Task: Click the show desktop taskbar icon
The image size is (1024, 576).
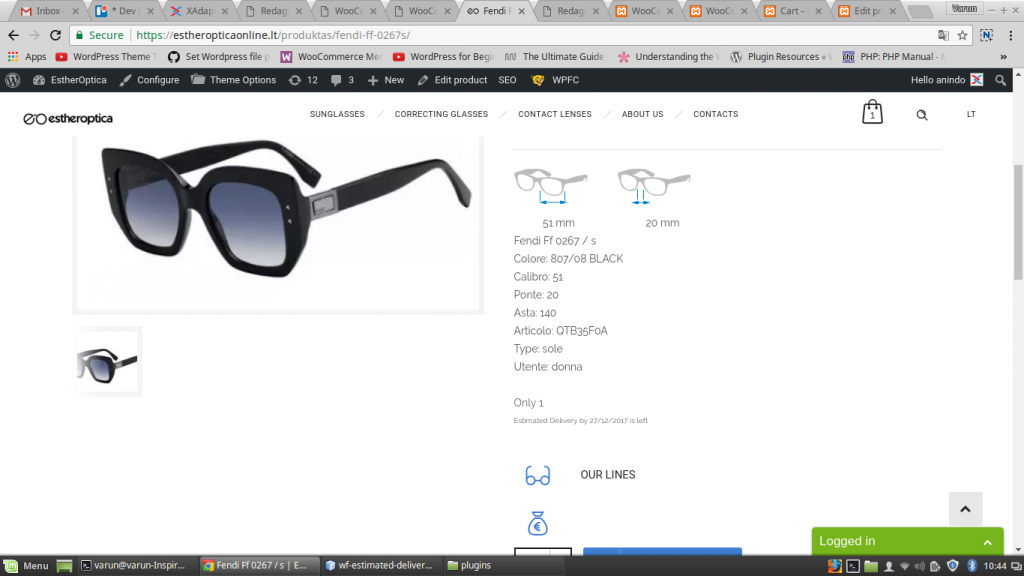Action: coord(64,566)
